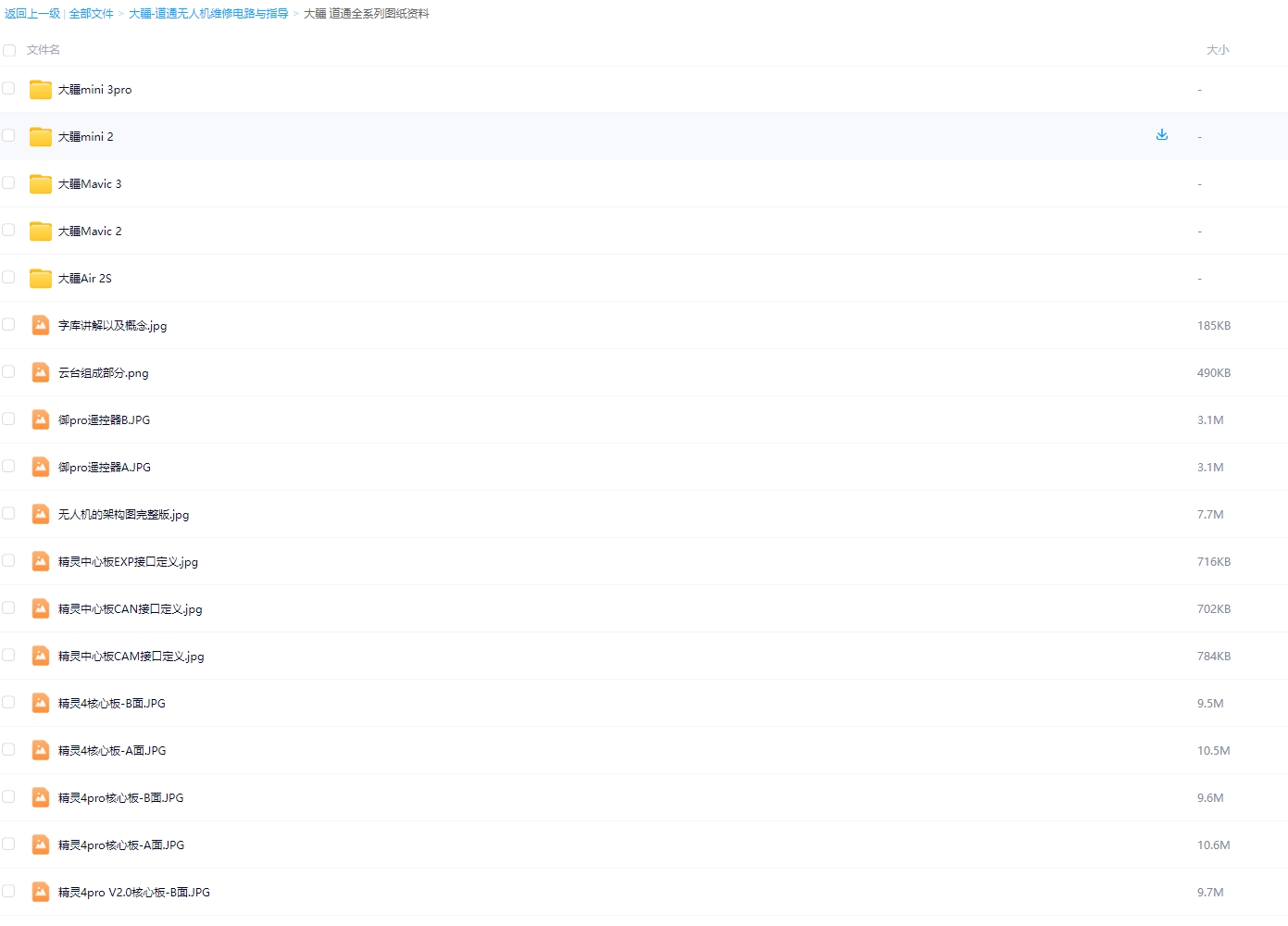Open the 大疆-道通无人机维修电路与指导 breadcrumb link

coord(208,14)
